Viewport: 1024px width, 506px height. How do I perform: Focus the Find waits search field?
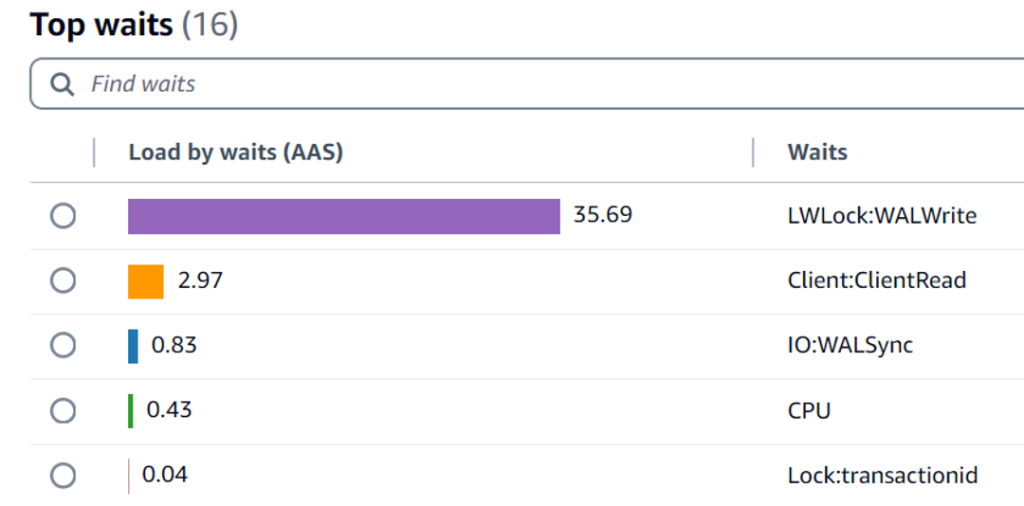coord(527,84)
